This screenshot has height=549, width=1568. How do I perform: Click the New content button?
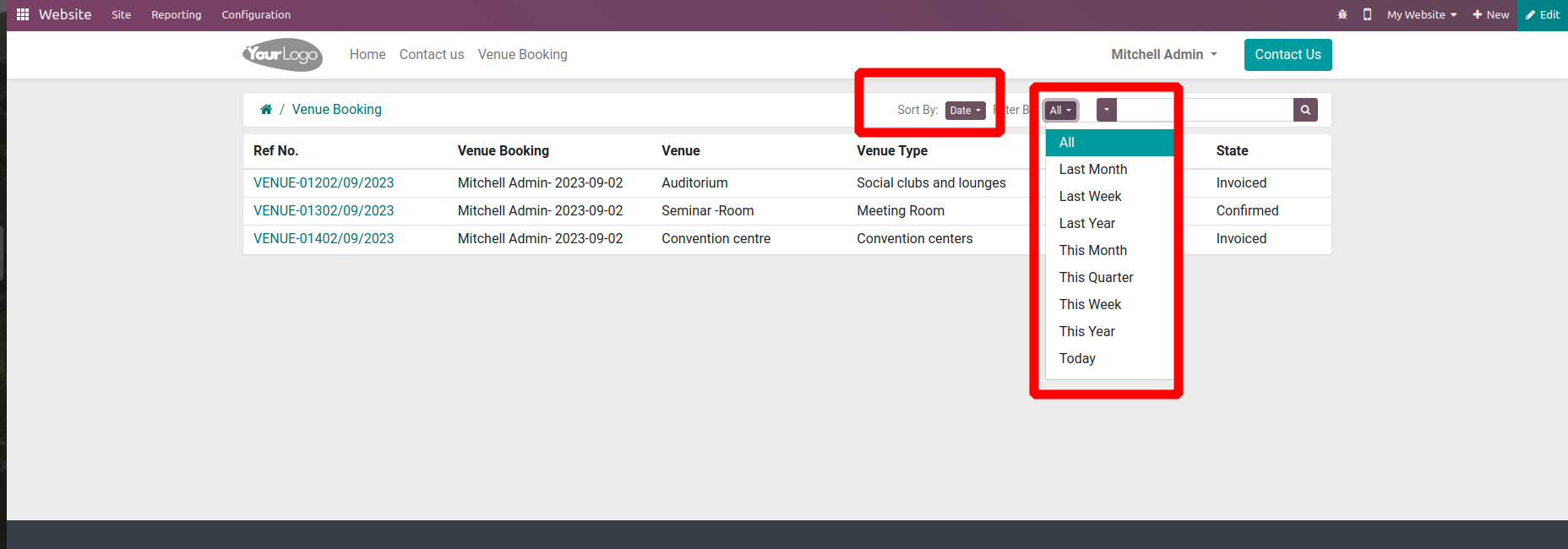1491,14
